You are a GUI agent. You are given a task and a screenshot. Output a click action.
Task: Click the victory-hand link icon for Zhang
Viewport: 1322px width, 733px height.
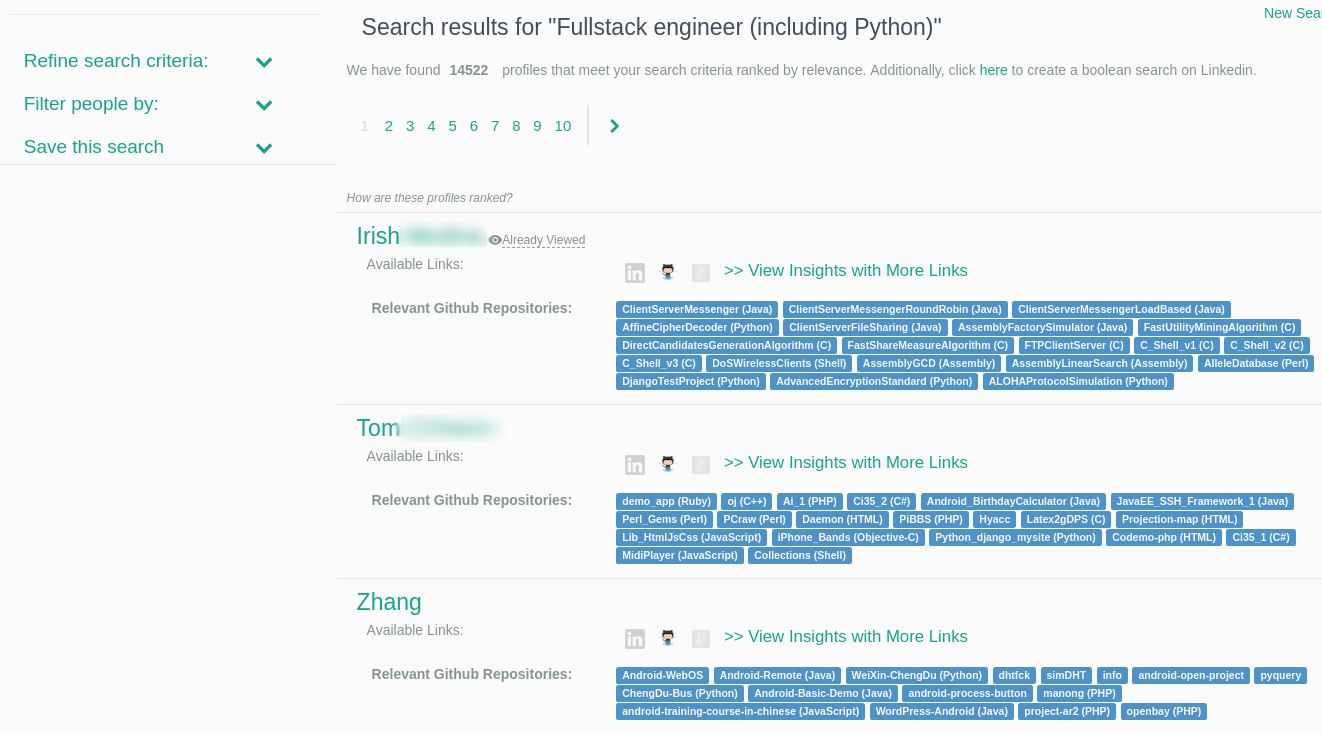click(x=700, y=638)
